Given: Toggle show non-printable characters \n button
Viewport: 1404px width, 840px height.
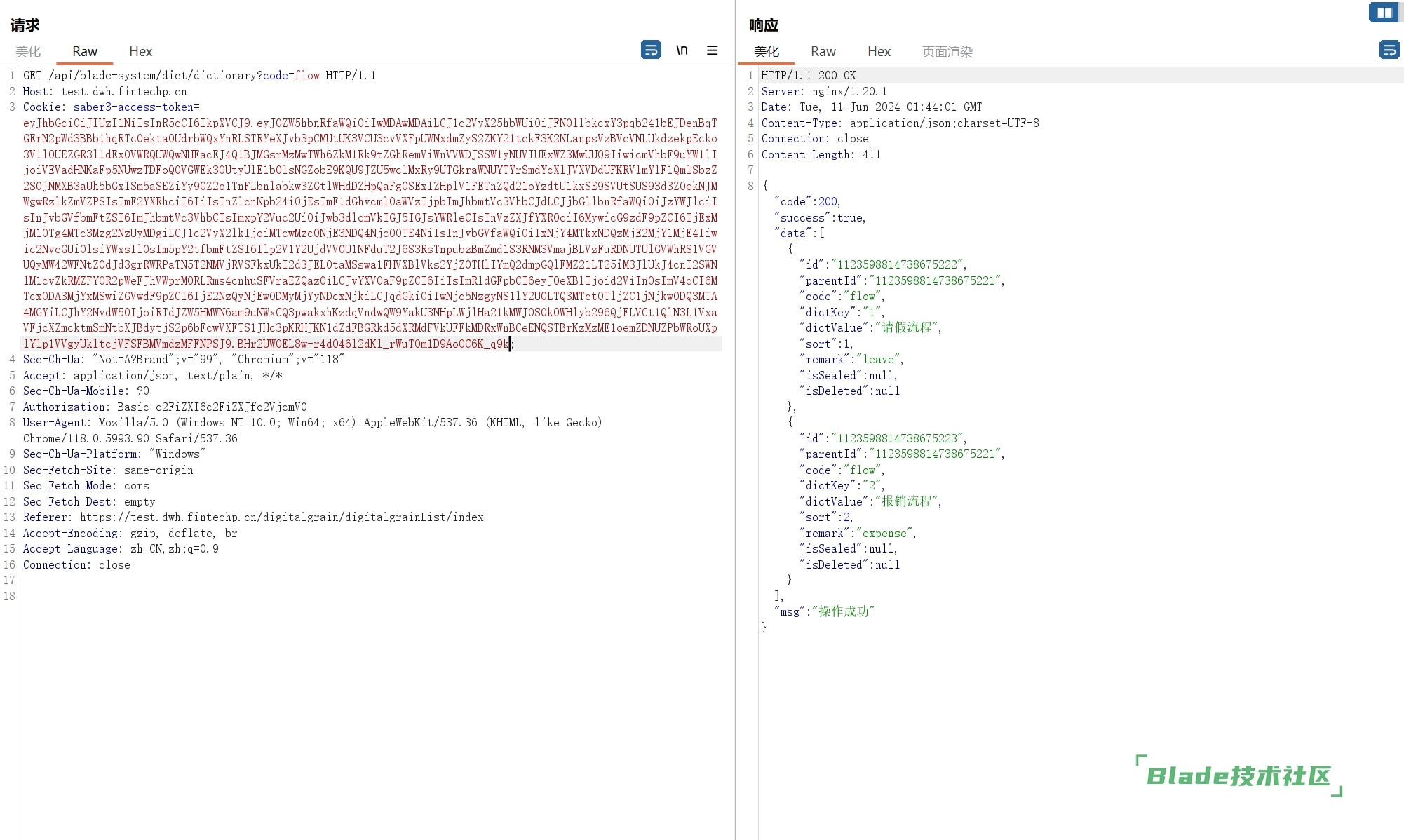Looking at the screenshot, I should (682, 50).
